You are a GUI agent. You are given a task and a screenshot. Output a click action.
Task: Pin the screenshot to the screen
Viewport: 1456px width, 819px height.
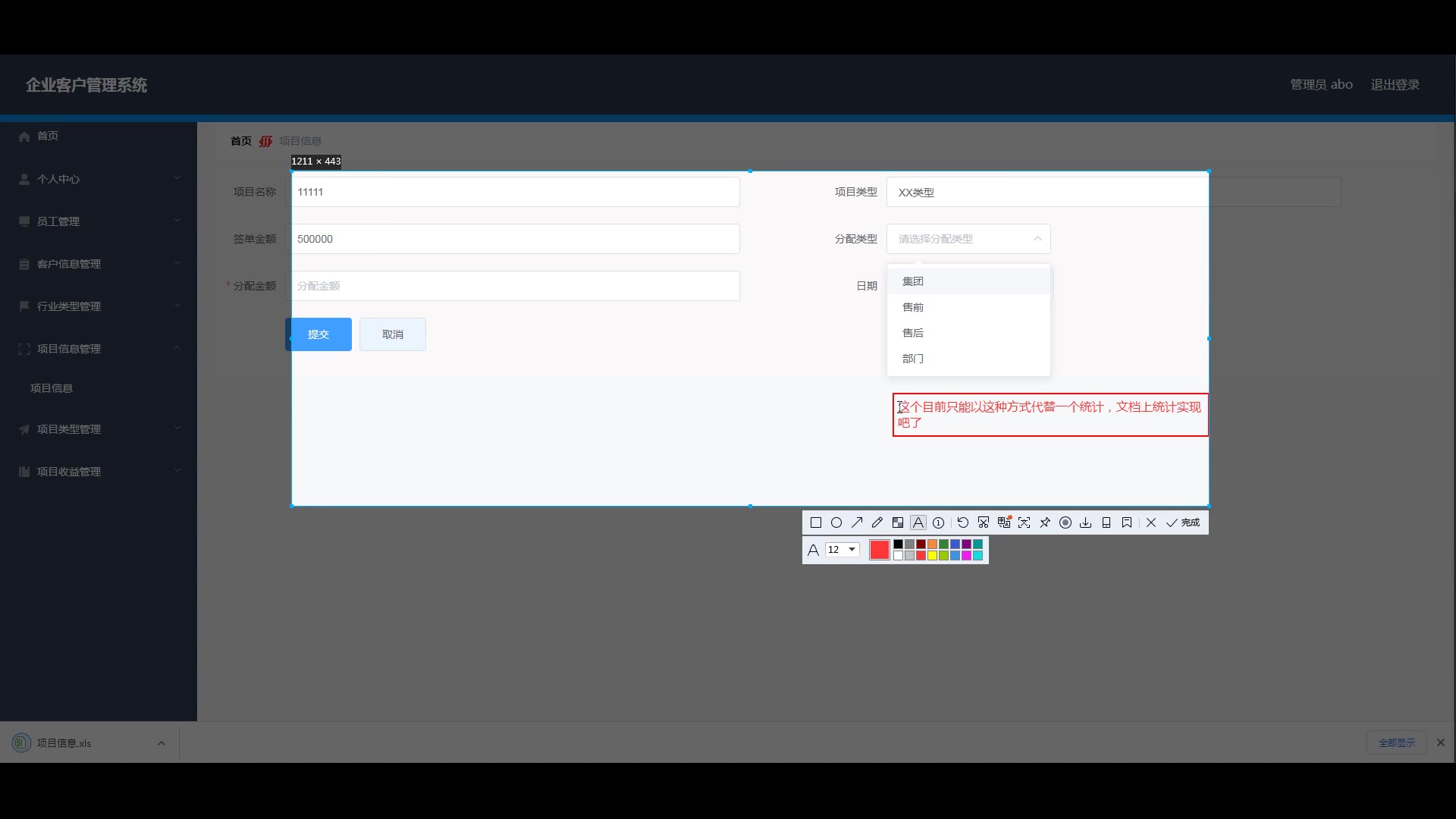[x=1045, y=522]
